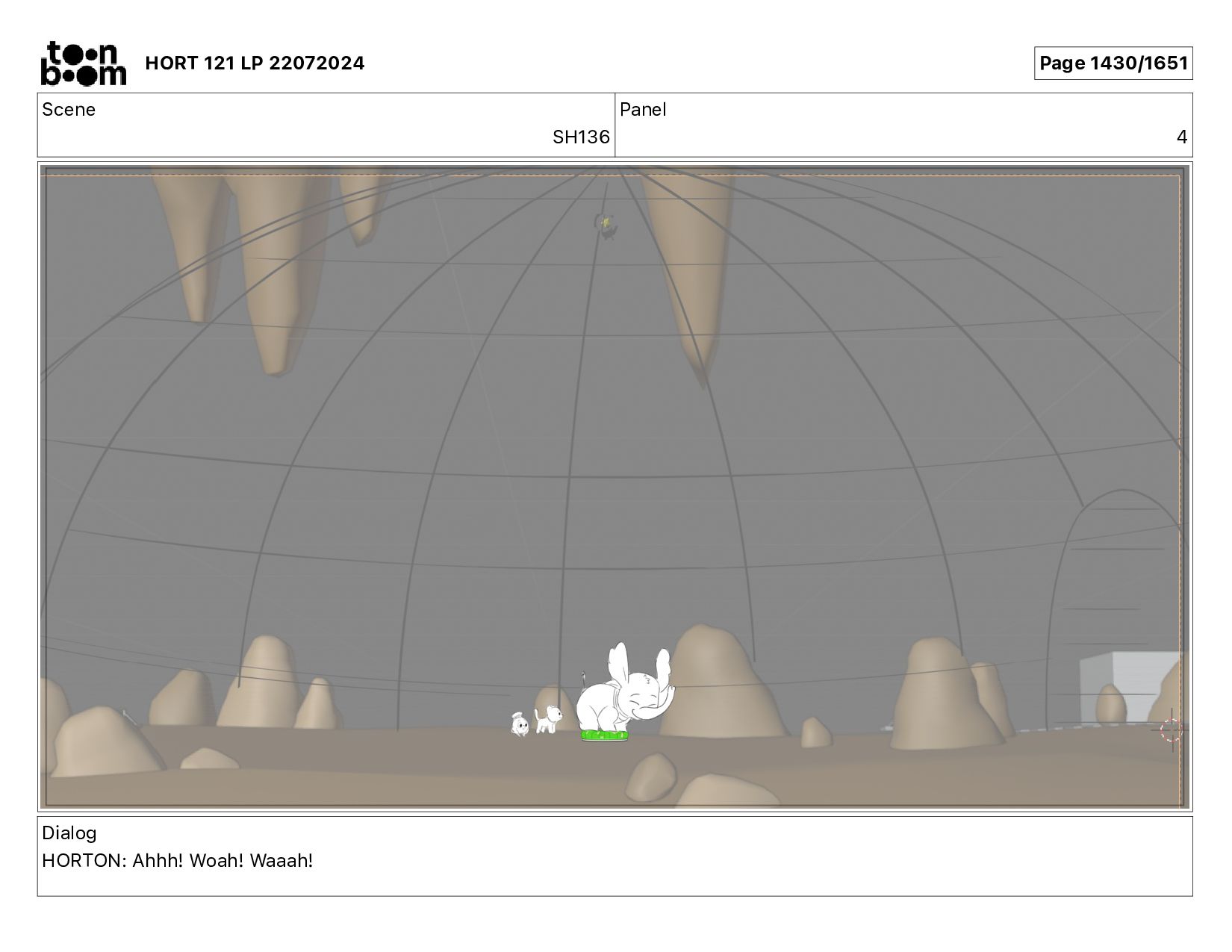Click the red dashed circle marker at the right edge
Image resolution: width=1232 pixels, height=952 pixels.
tap(1171, 730)
